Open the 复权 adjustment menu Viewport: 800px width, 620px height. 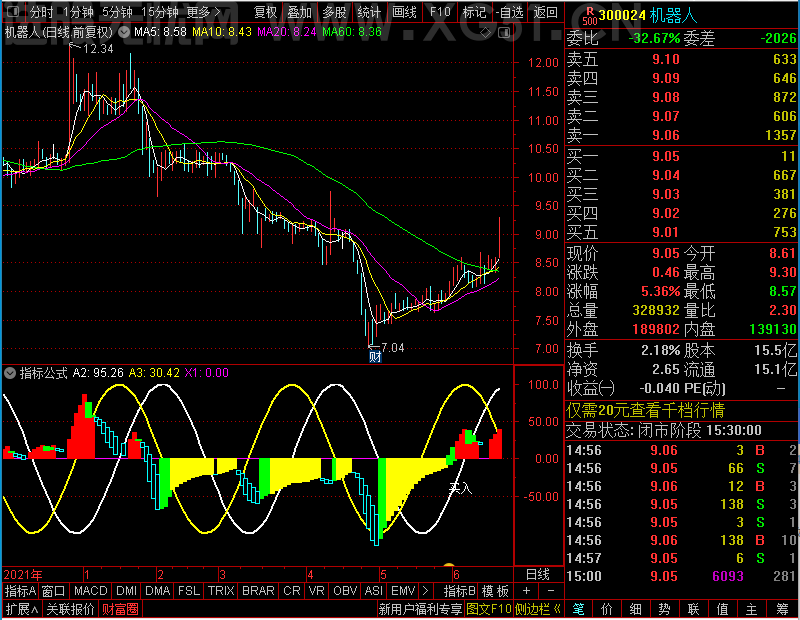(x=265, y=12)
